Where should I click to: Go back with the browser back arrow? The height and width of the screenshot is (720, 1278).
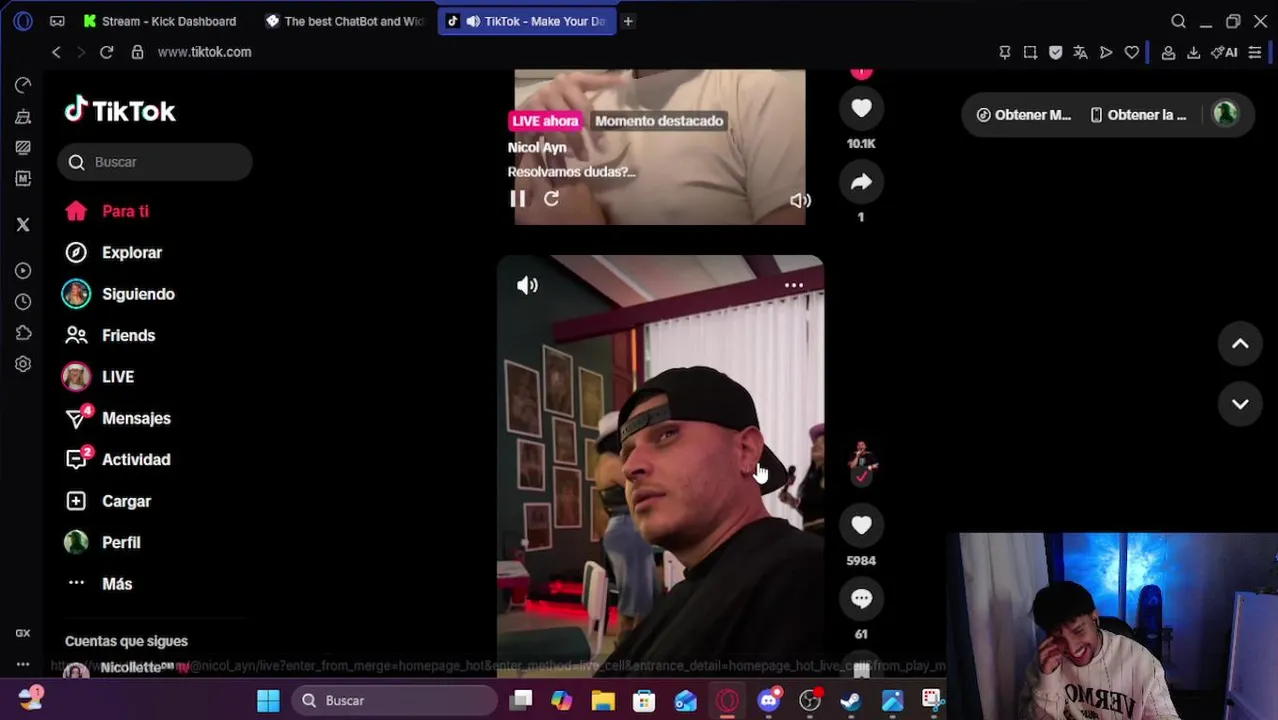click(x=56, y=52)
